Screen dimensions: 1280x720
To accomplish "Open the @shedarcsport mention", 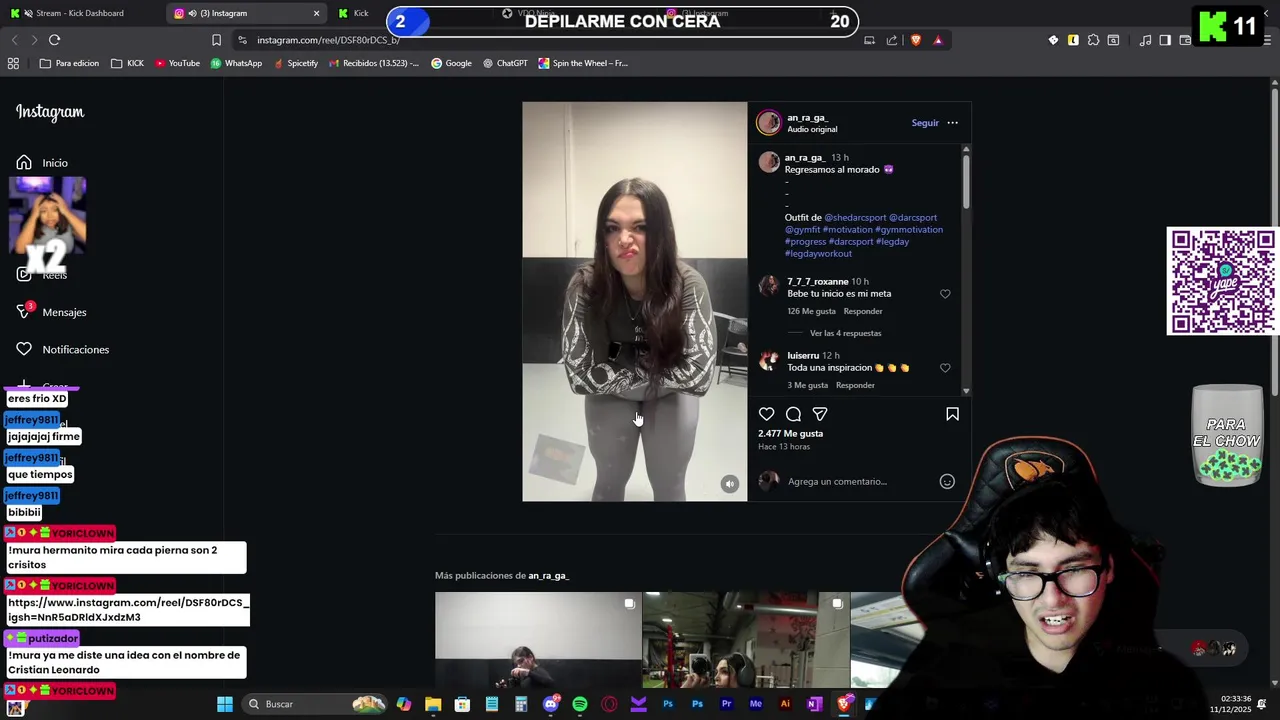I will click(855, 217).
